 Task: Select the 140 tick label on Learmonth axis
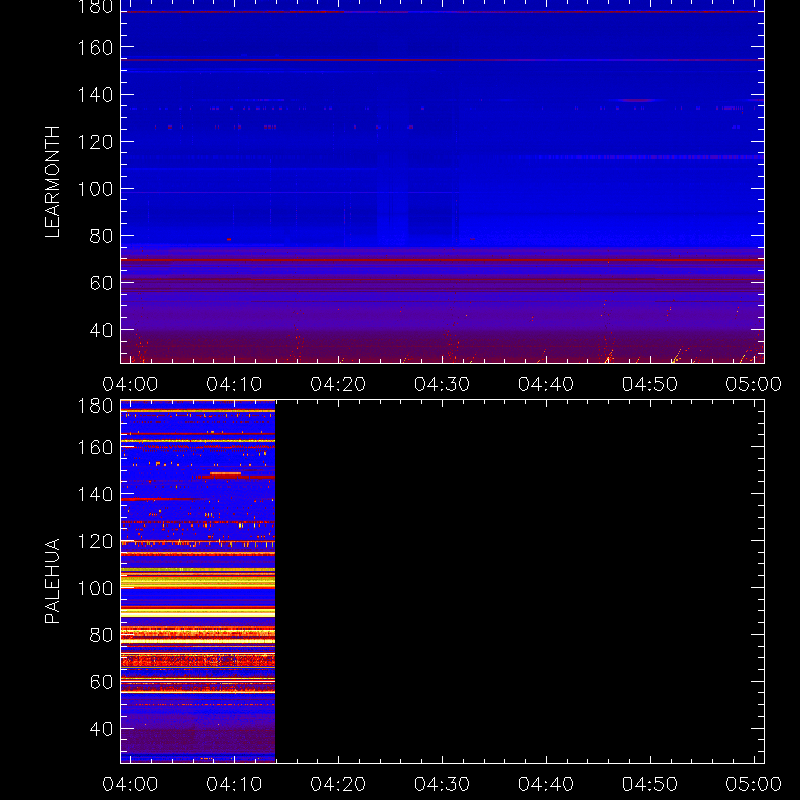click(x=95, y=95)
